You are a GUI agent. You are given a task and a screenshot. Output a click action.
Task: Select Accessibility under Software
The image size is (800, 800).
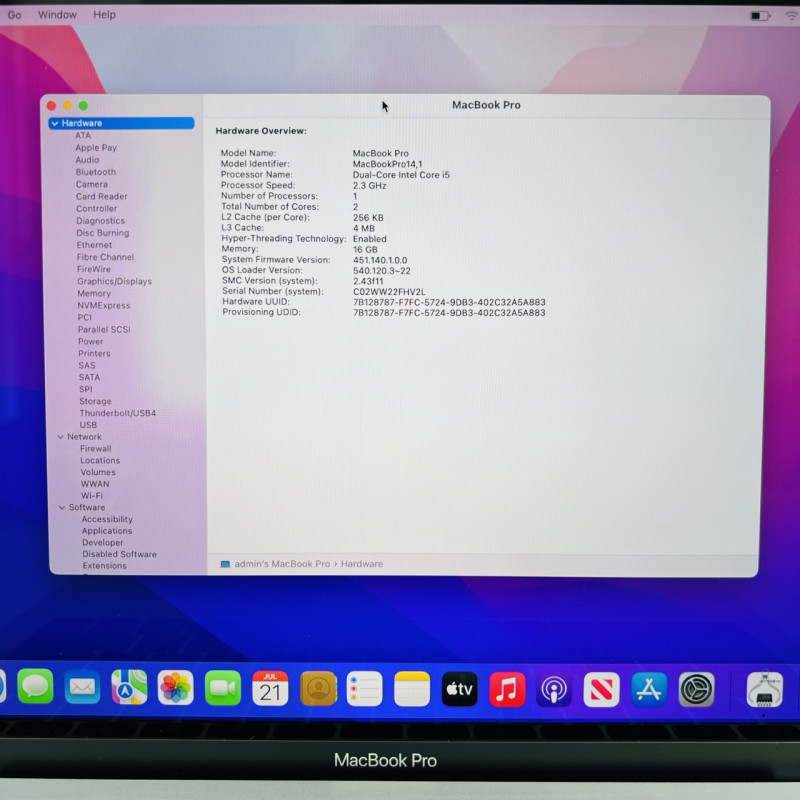[107, 519]
